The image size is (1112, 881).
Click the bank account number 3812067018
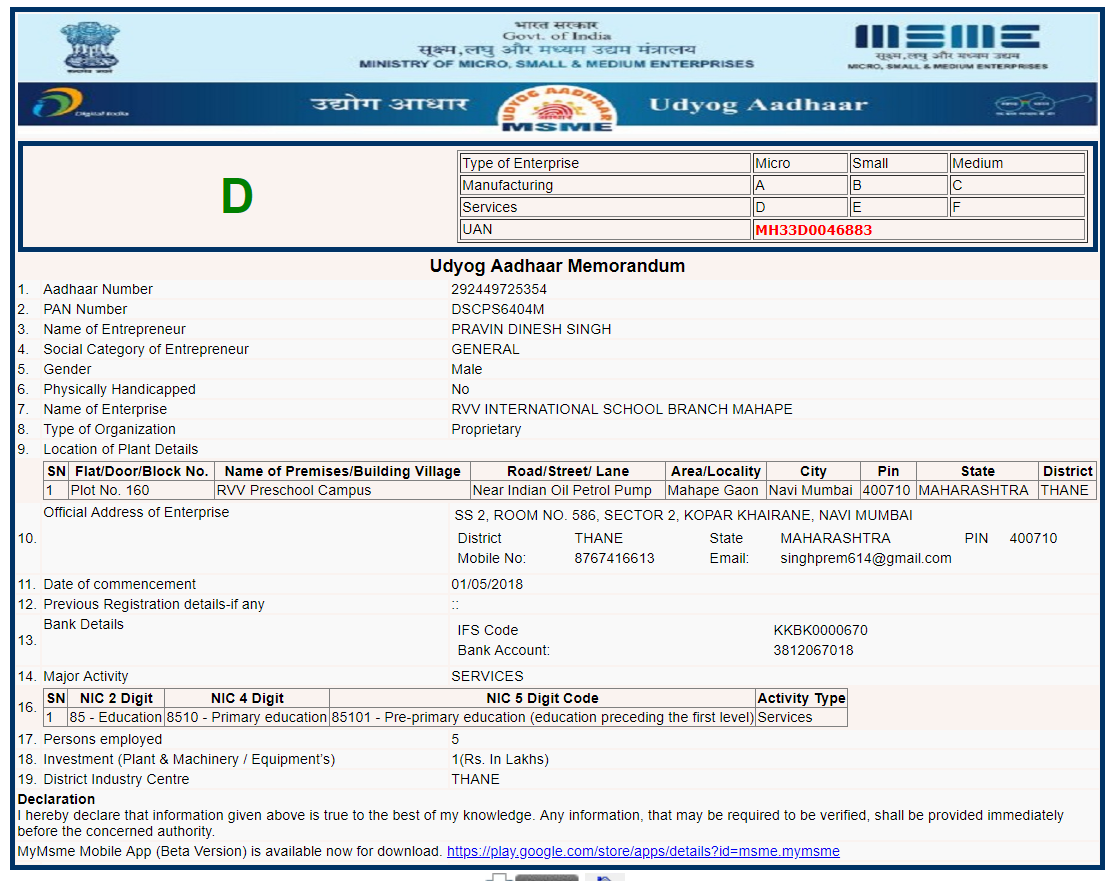tap(813, 650)
